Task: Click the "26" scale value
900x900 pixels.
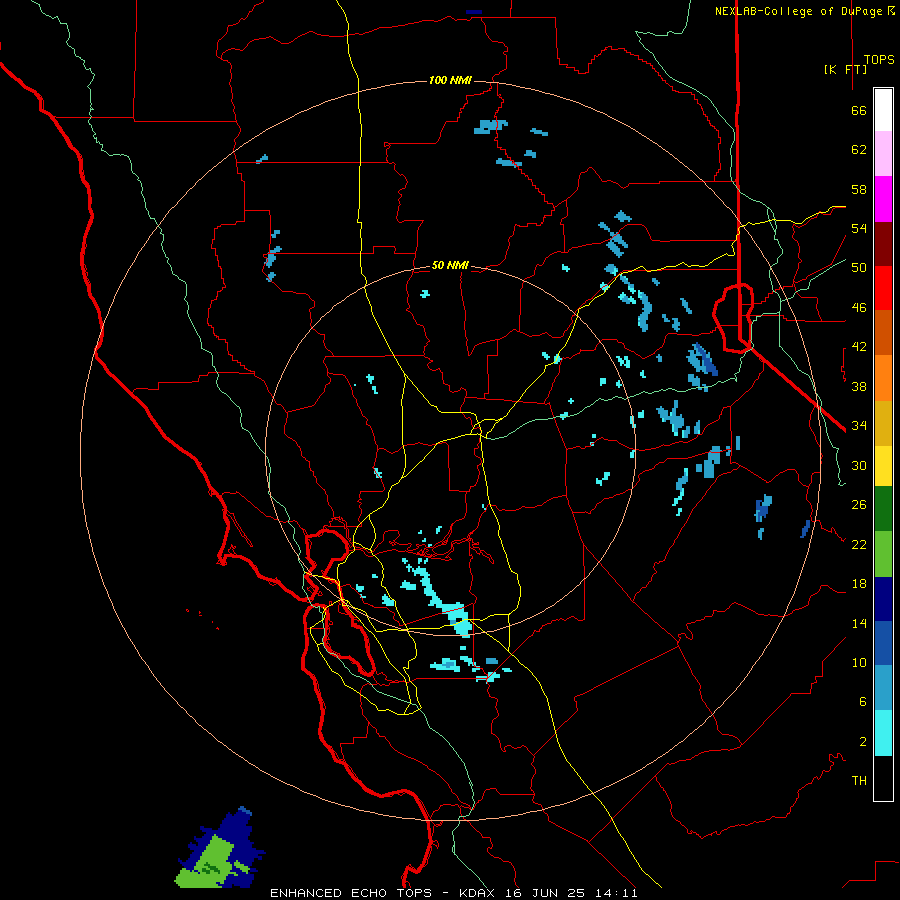Action: [859, 505]
